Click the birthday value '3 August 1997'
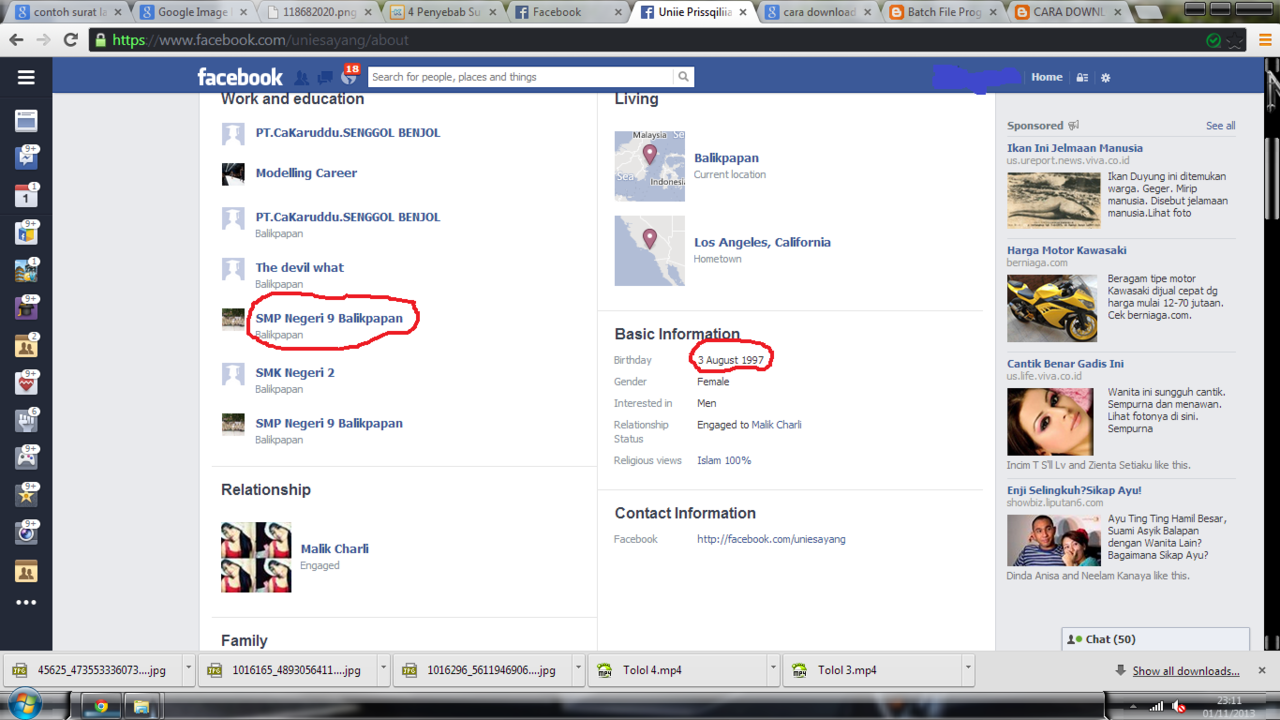Image resolution: width=1280 pixels, height=720 pixels. pyautogui.click(x=730, y=360)
